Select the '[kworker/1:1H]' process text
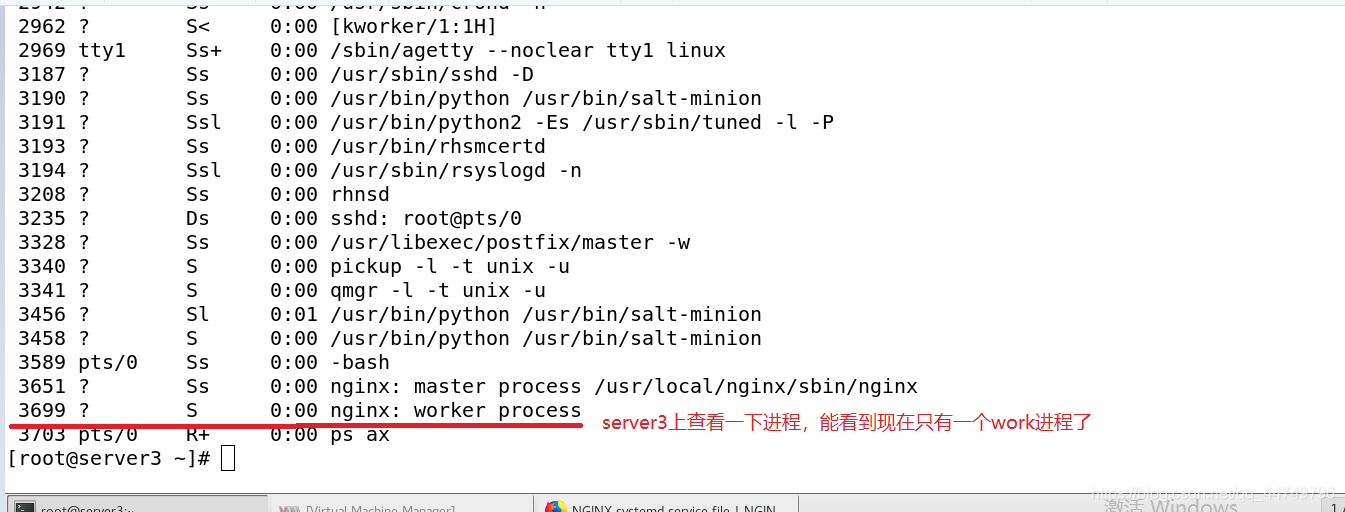This screenshot has width=1345, height=512. pos(413,27)
